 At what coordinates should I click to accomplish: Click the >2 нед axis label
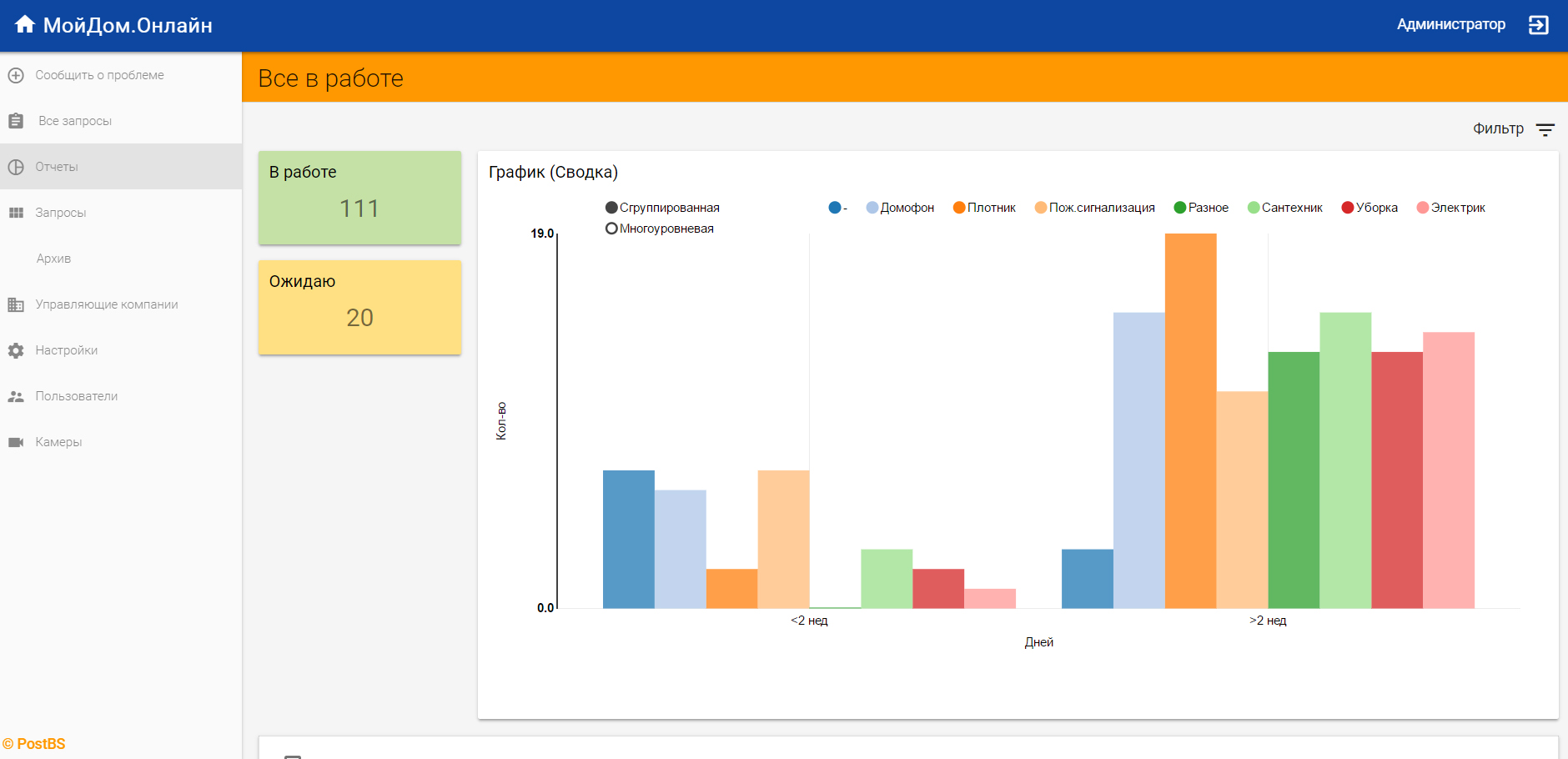click(x=1268, y=621)
